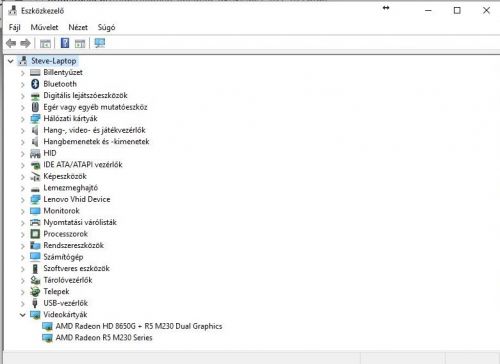This screenshot has height=364, width=500.
Task: Click the Back arrow toolbar icon
Action: [x=11, y=43]
